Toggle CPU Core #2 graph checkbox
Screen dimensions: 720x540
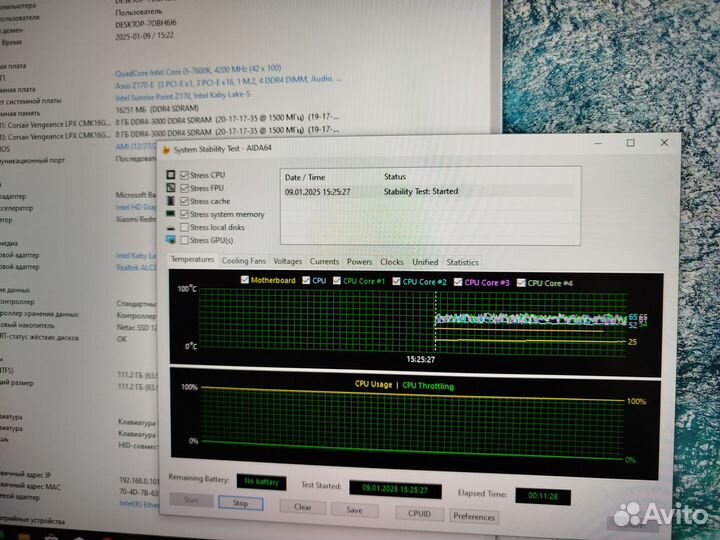[396, 281]
